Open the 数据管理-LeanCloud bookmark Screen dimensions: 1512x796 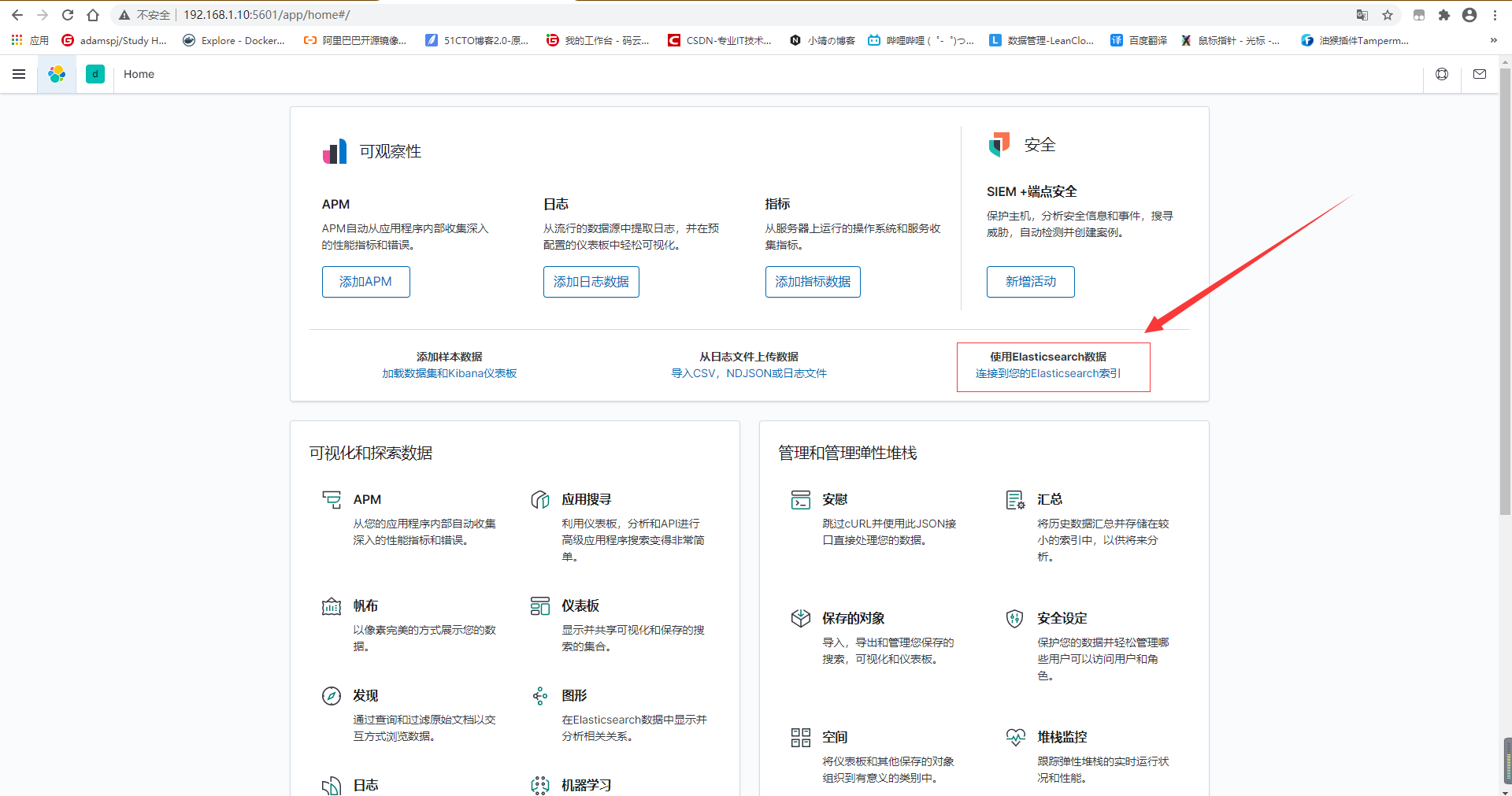coord(1041,40)
